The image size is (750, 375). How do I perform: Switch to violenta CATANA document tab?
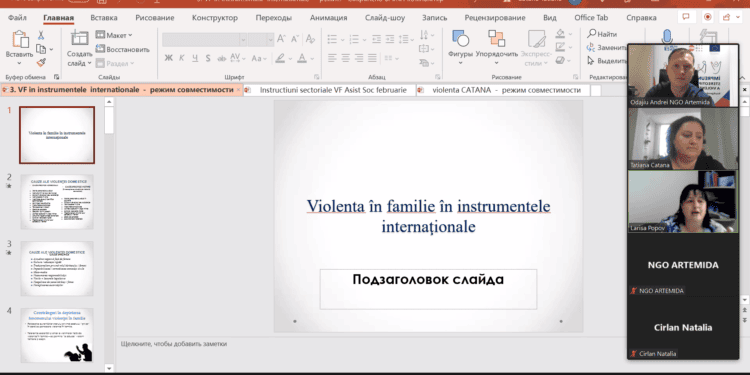tap(503, 90)
